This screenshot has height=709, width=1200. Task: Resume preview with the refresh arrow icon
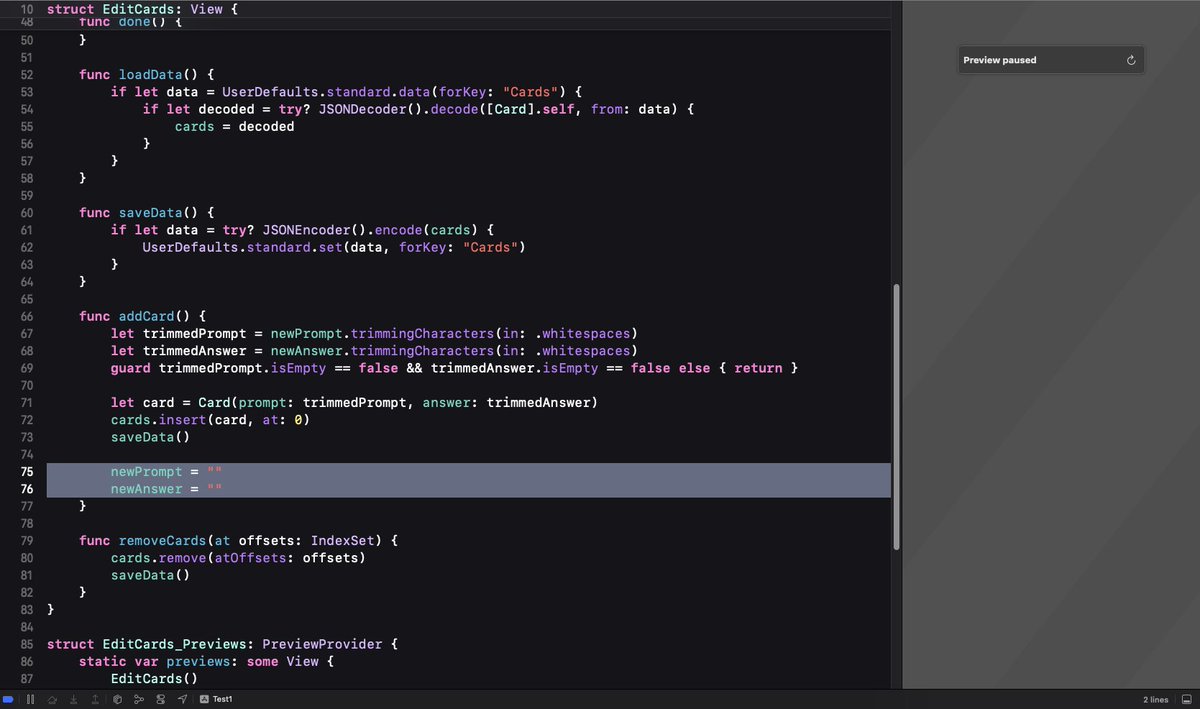coord(1131,60)
